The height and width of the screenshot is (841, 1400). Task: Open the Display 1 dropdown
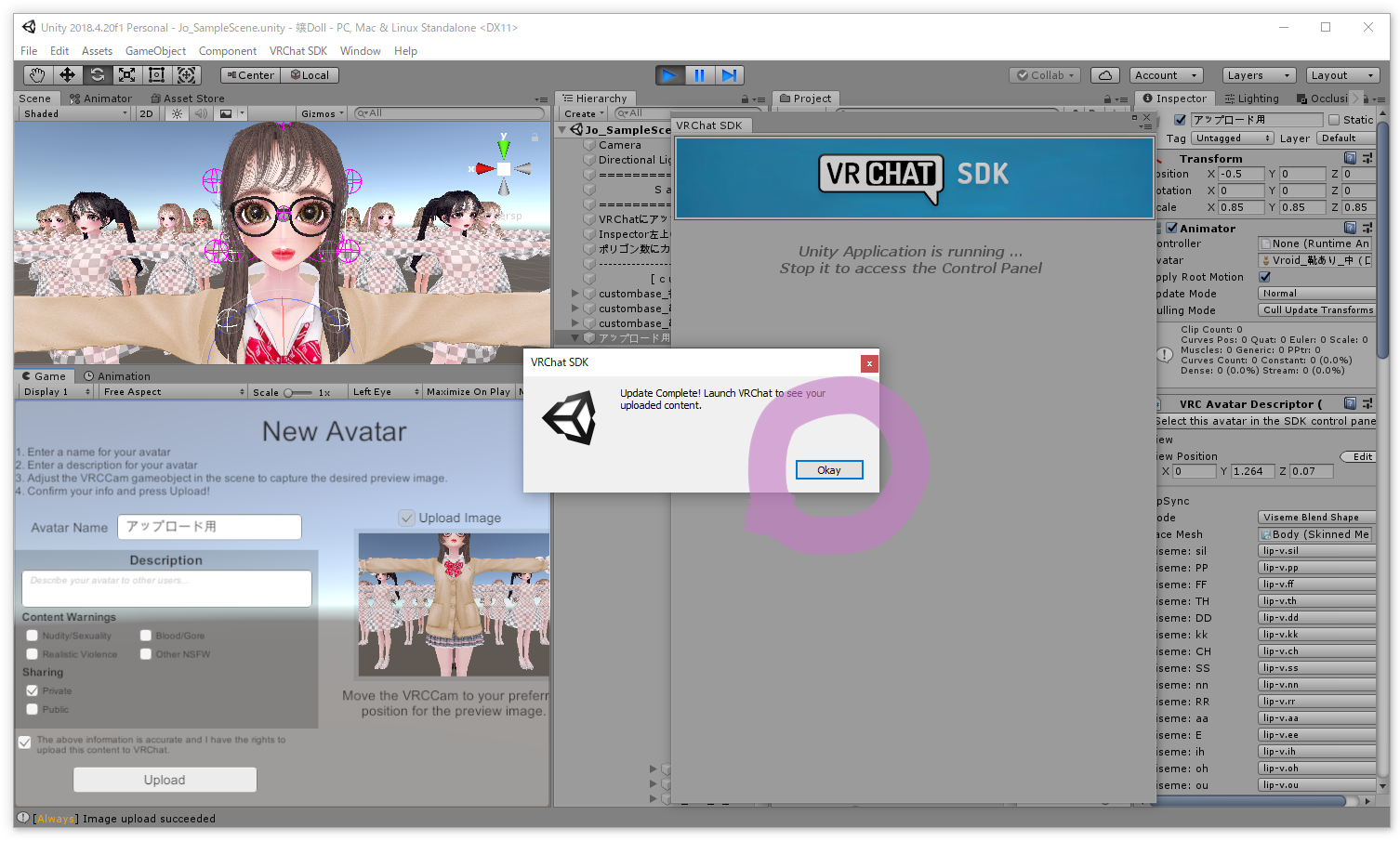(57, 392)
